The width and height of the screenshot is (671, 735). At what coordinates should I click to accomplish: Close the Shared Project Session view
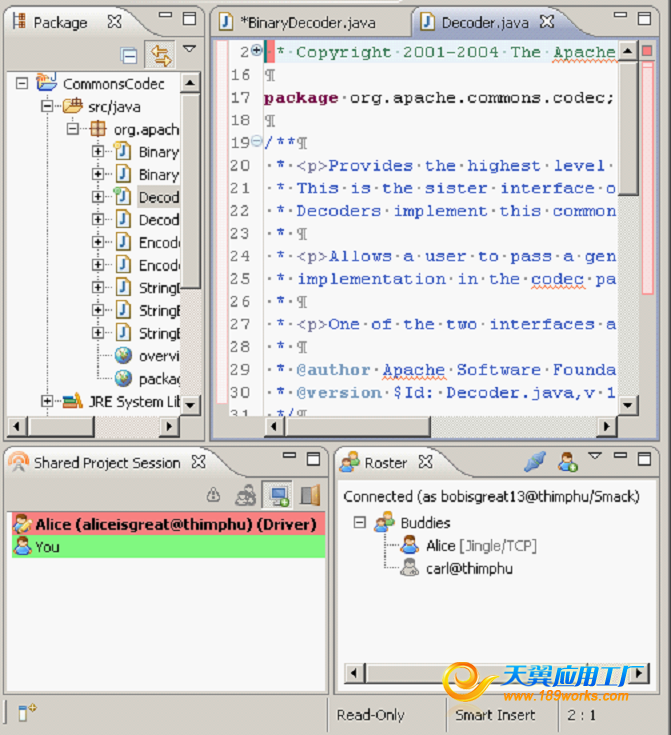click(x=198, y=462)
